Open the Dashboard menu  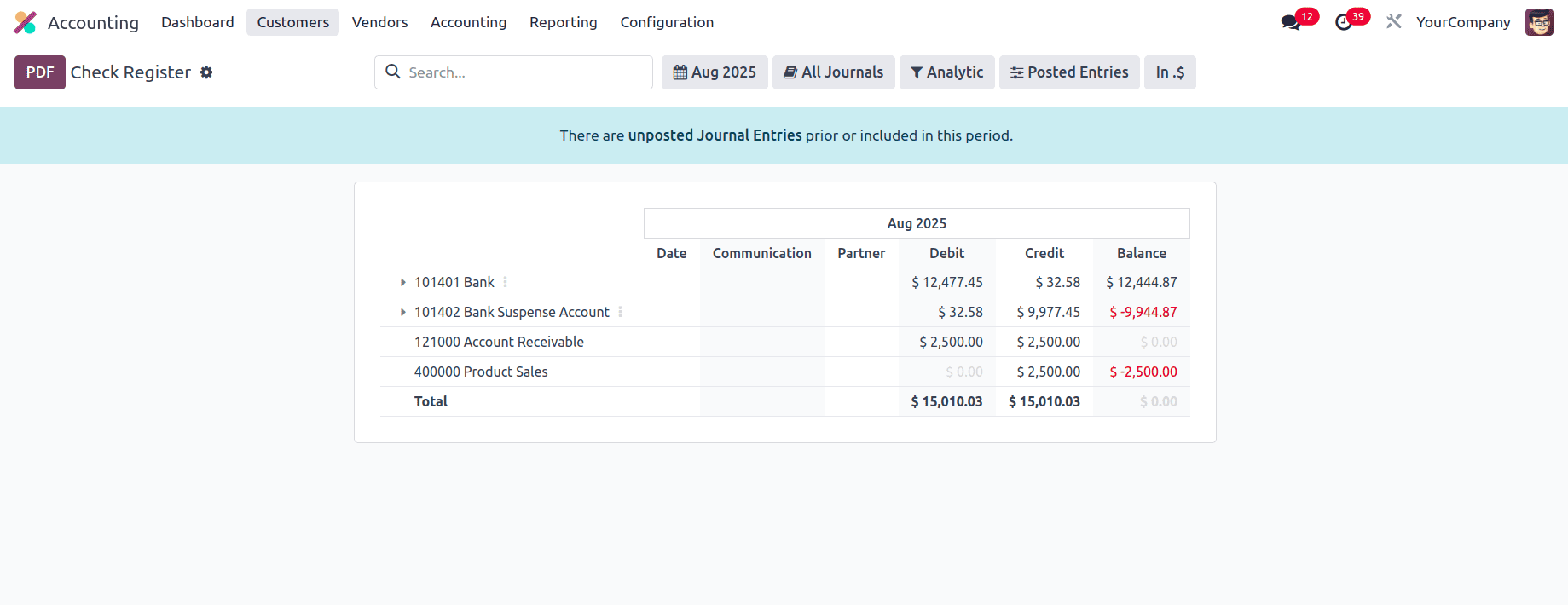click(198, 22)
